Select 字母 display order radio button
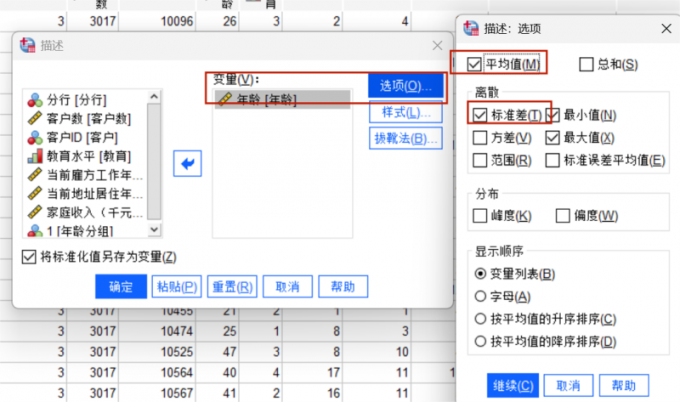The height and width of the screenshot is (402, 680). pyautogui.click(x=481, y=296)
